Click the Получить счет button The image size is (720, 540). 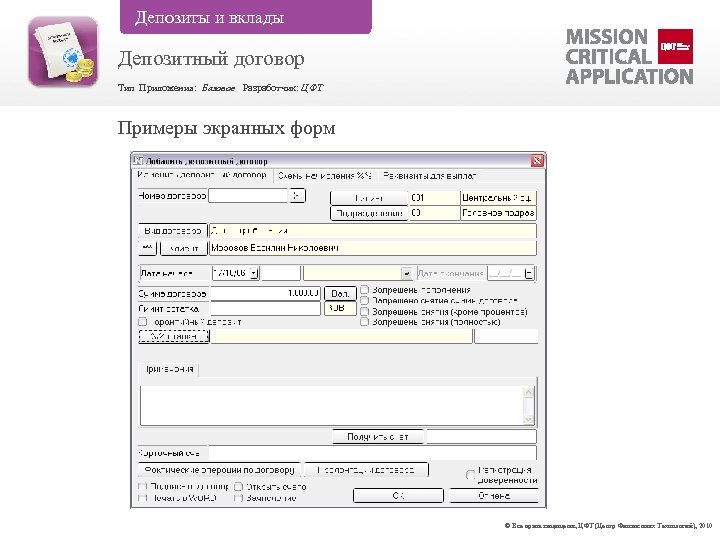(378, 437)
